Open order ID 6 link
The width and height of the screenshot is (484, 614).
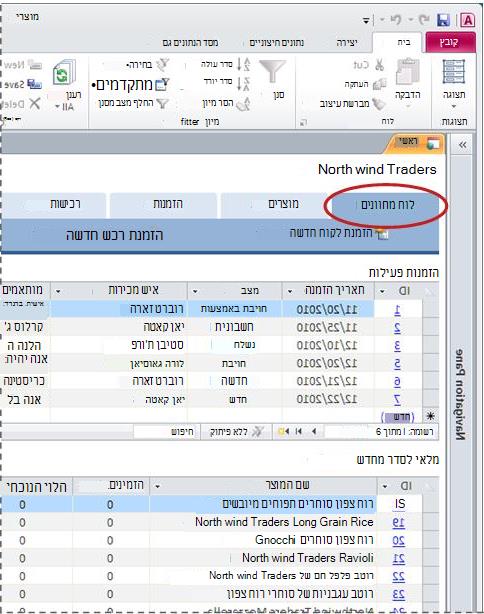click(397, 381)
